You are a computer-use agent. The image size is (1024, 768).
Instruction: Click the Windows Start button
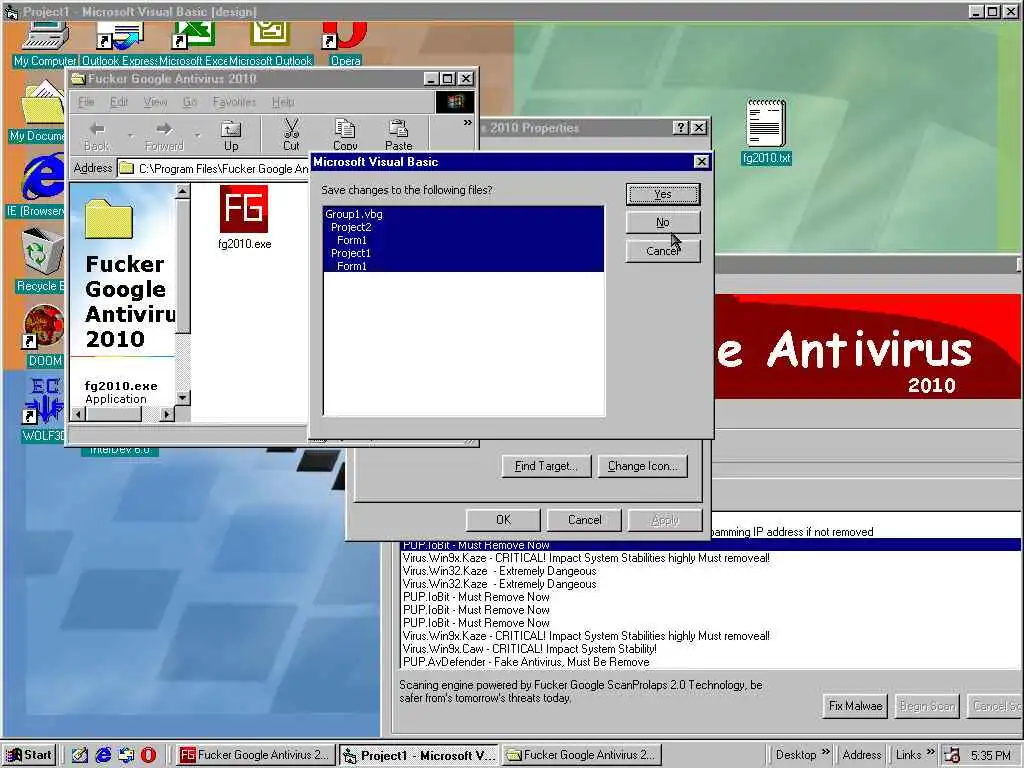pyautogui.click(x=29, y=755)
